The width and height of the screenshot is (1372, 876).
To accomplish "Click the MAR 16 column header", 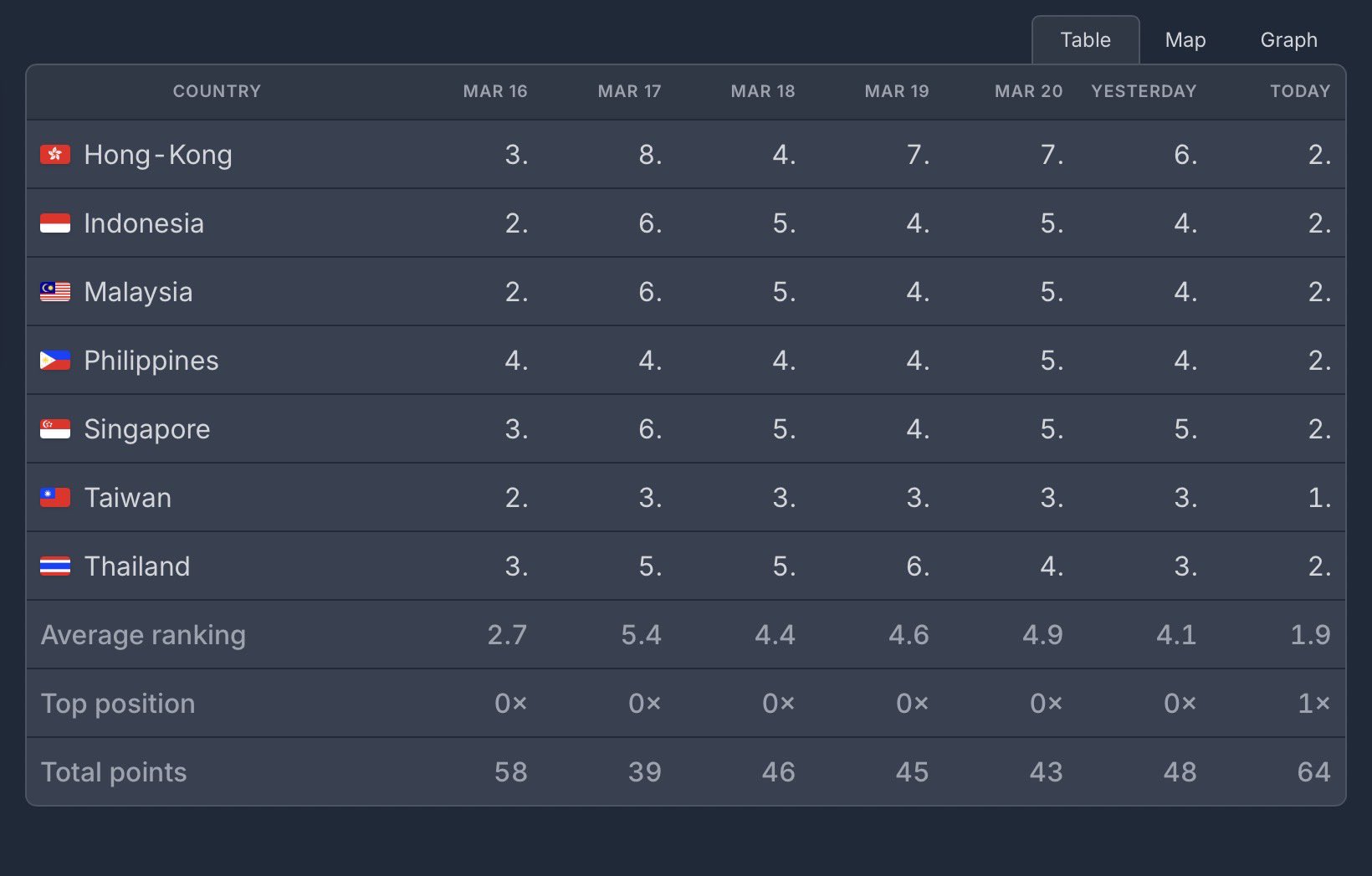I will (494, 91).
